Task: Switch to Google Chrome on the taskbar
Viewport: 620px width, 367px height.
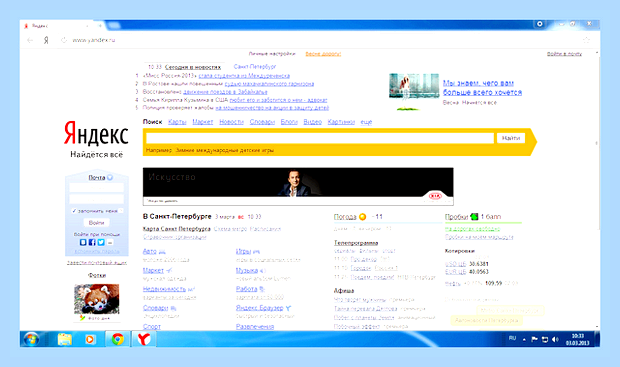Action: click(x=117, y=339)
